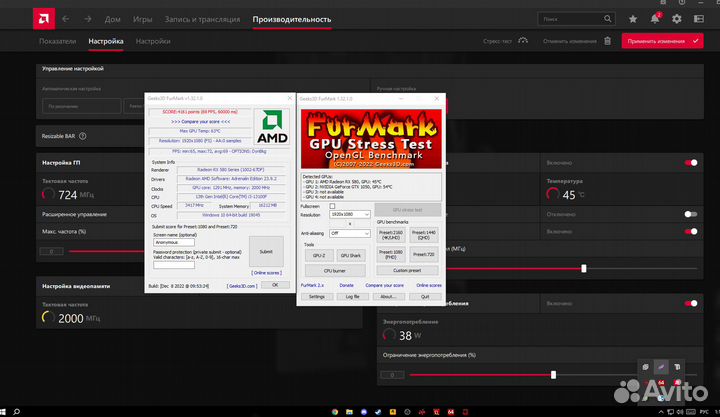Click the frequency slider handle on right panel
The height and width of the screenshot is (417, 720).
coord(584,268)
